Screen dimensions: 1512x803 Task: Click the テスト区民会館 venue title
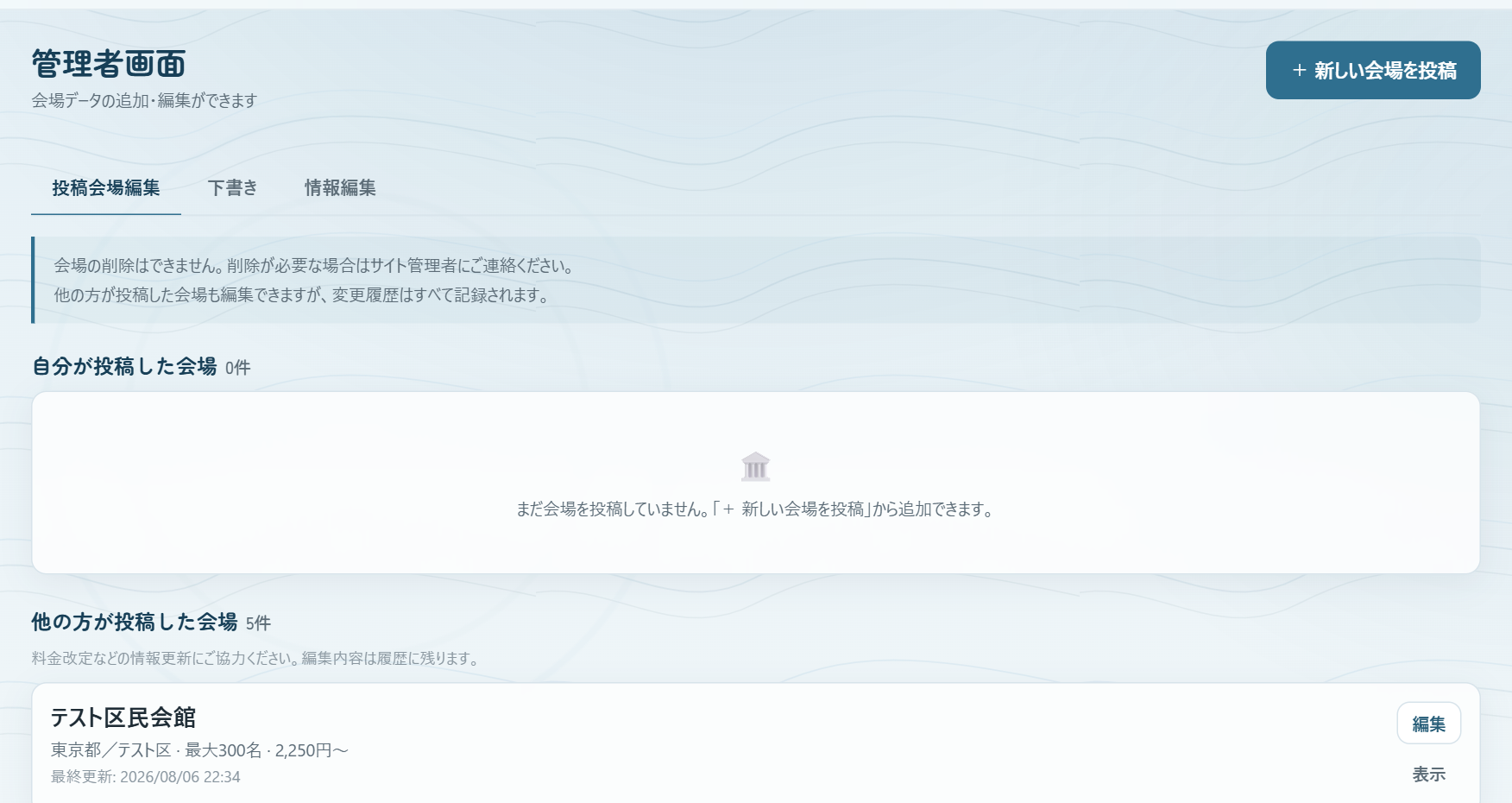[x=123, y=718]
